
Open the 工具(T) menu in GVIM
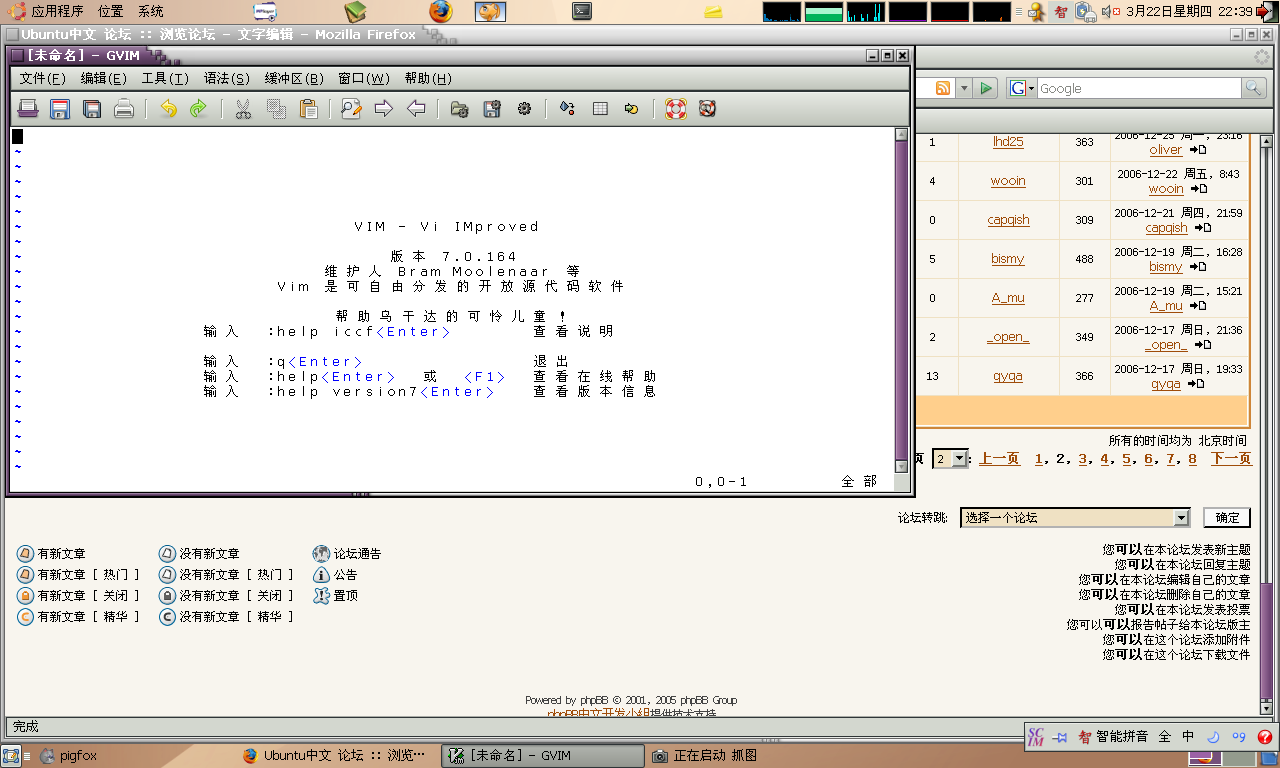[165, 78]
